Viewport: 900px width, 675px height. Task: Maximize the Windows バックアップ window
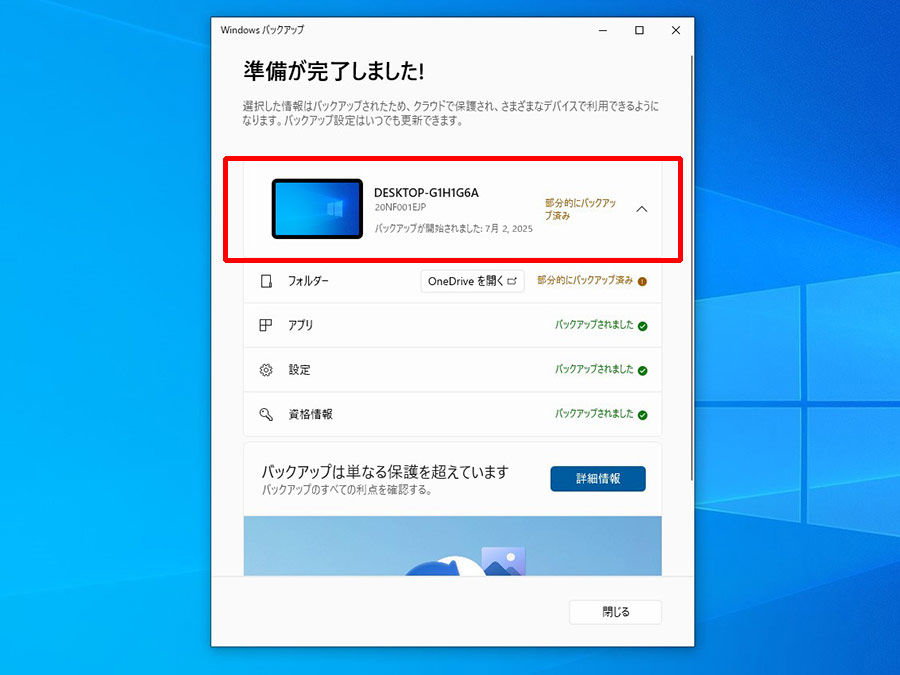(x=639, y=30)
